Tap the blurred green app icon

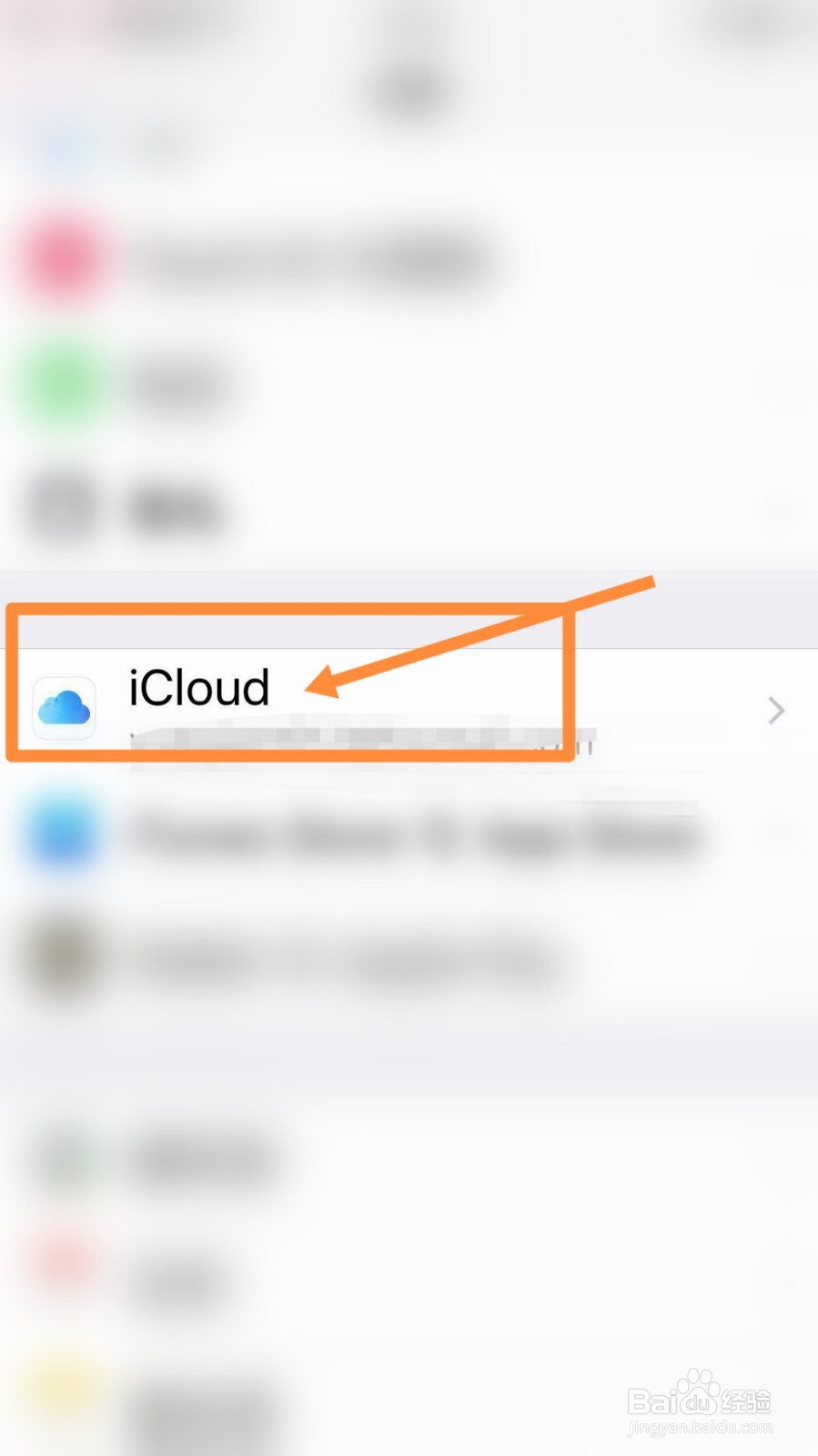(x=64, y=384)
